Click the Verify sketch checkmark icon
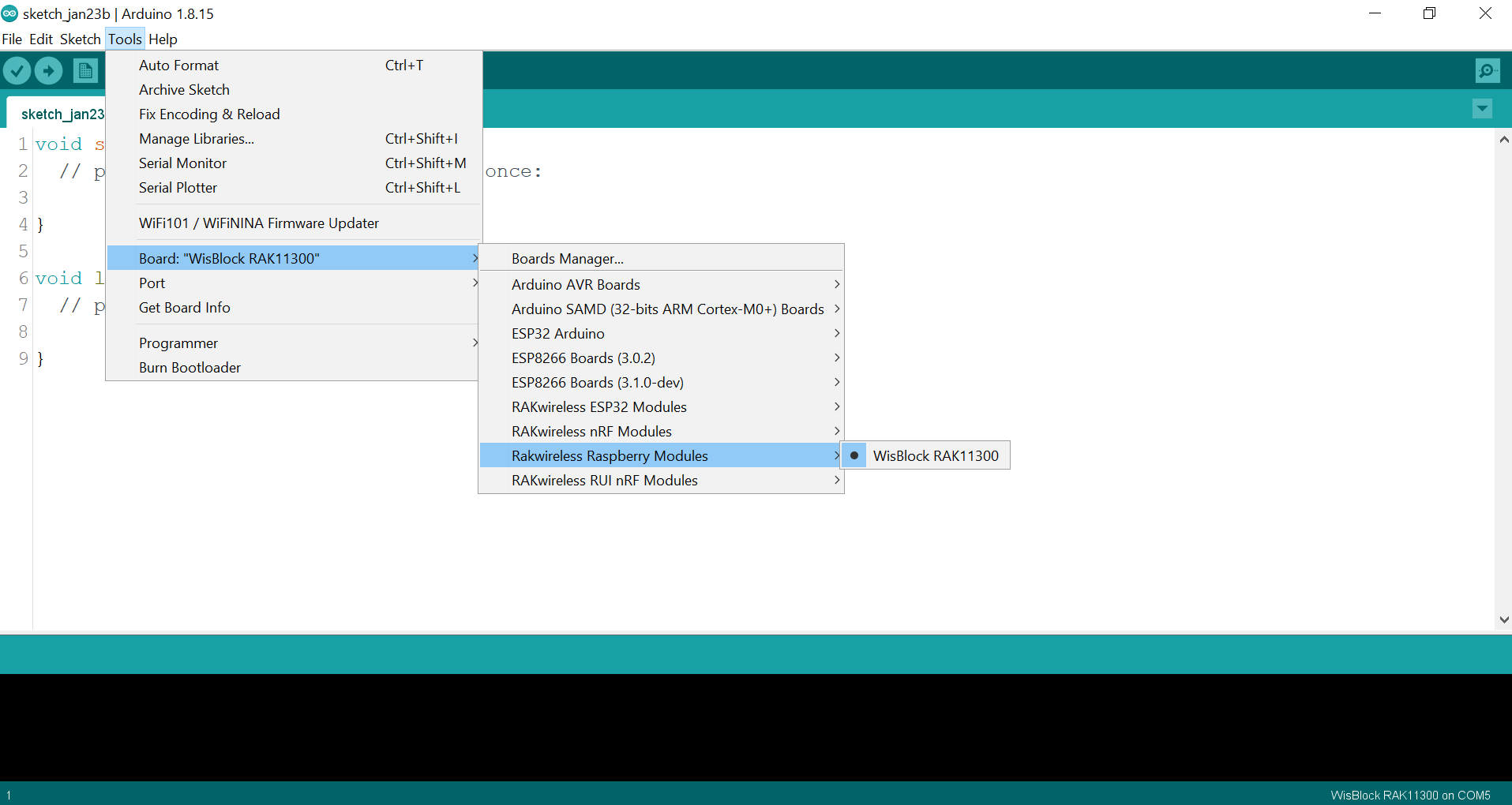This screenshot has width=1512, height=805. (x=17, y=71)
